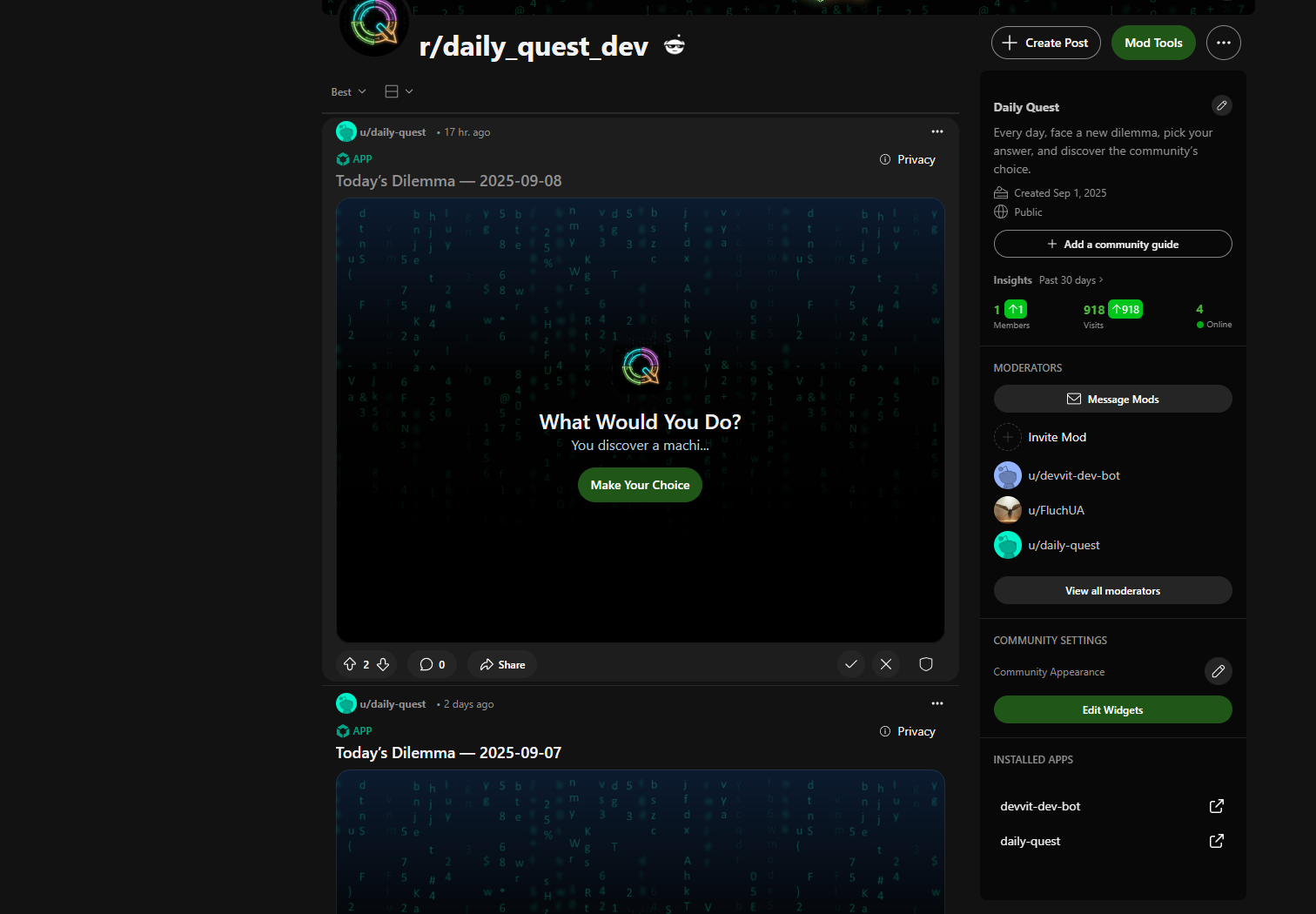Click the 'You discover a machi...' text

pos(640,446)
